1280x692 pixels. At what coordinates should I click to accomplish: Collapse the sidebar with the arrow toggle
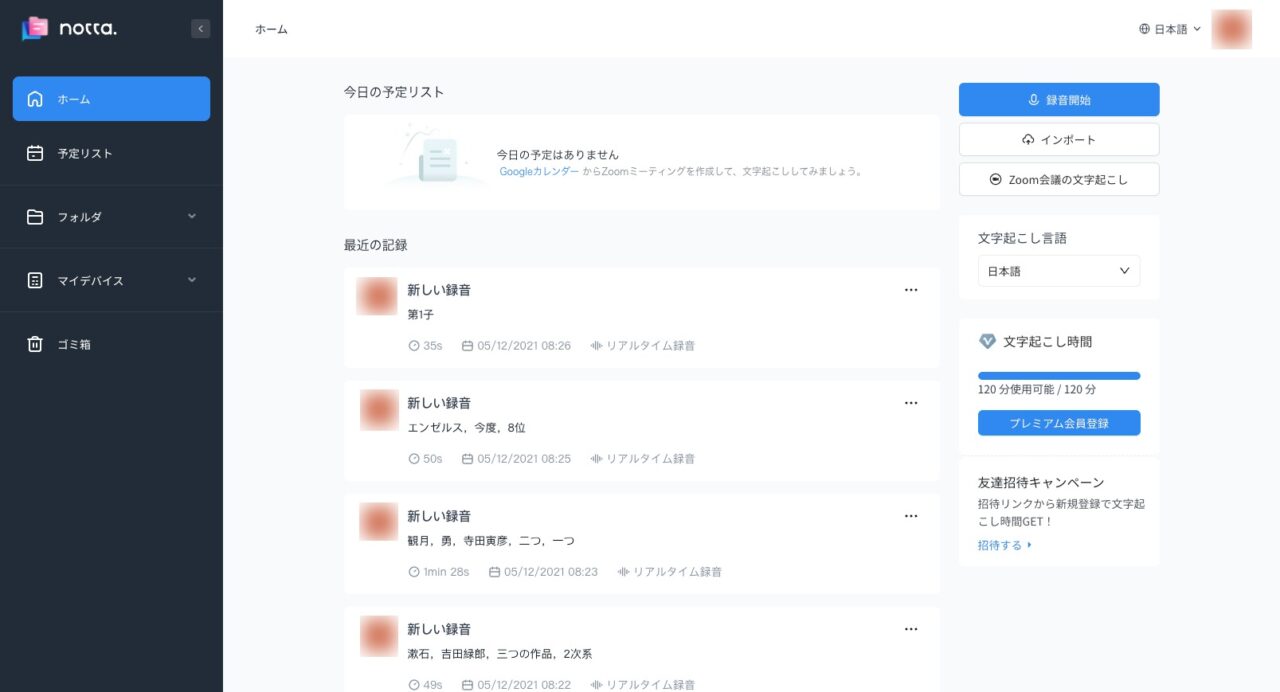coord(199,29)
